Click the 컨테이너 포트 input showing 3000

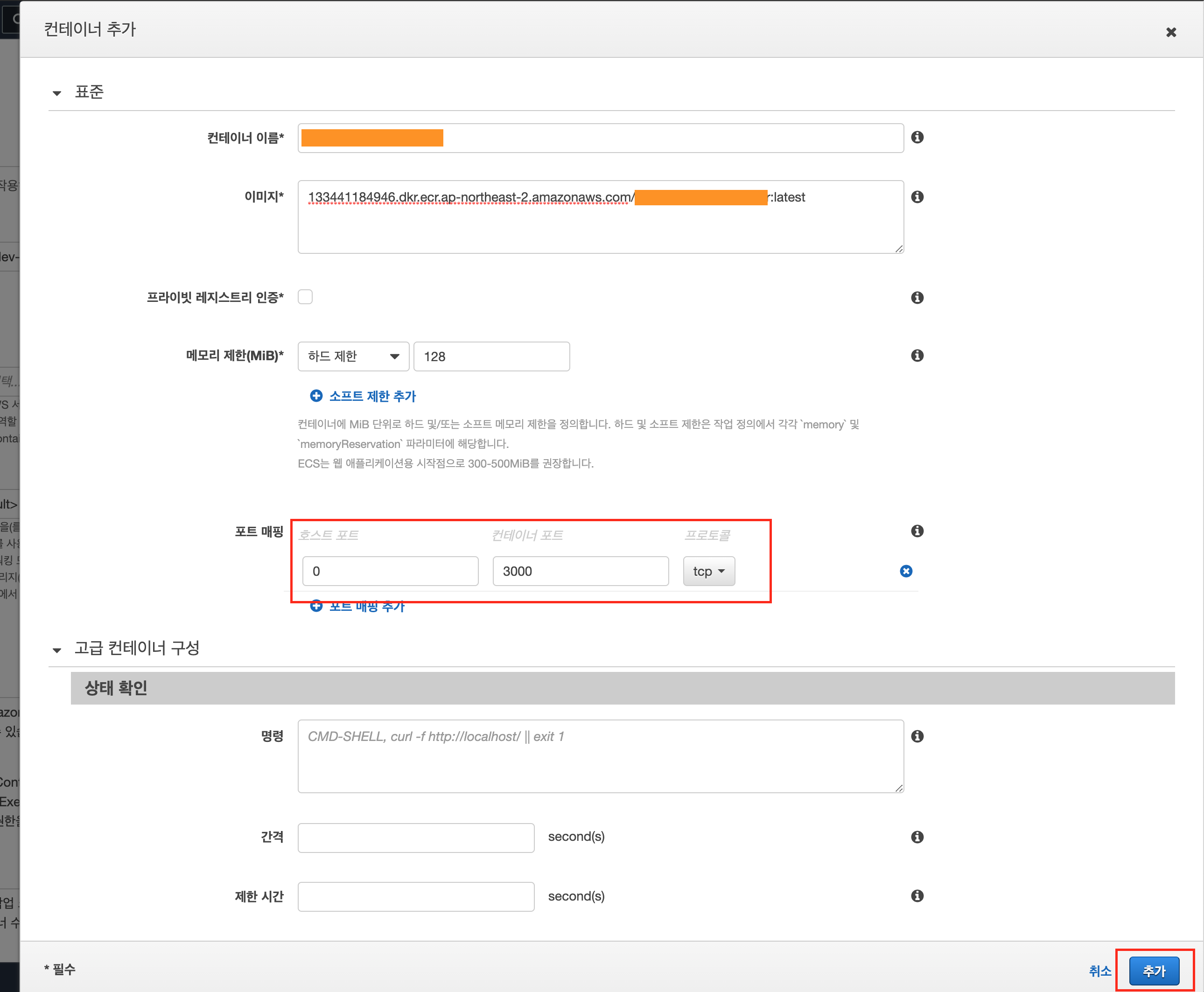point(580,572)
